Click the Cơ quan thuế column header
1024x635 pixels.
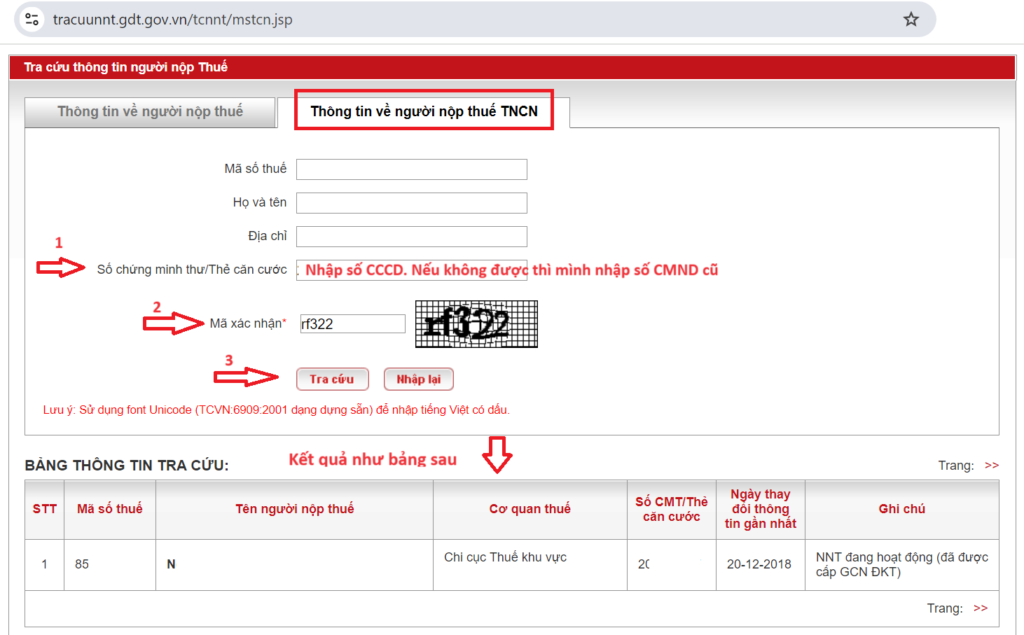coord(530,510)
